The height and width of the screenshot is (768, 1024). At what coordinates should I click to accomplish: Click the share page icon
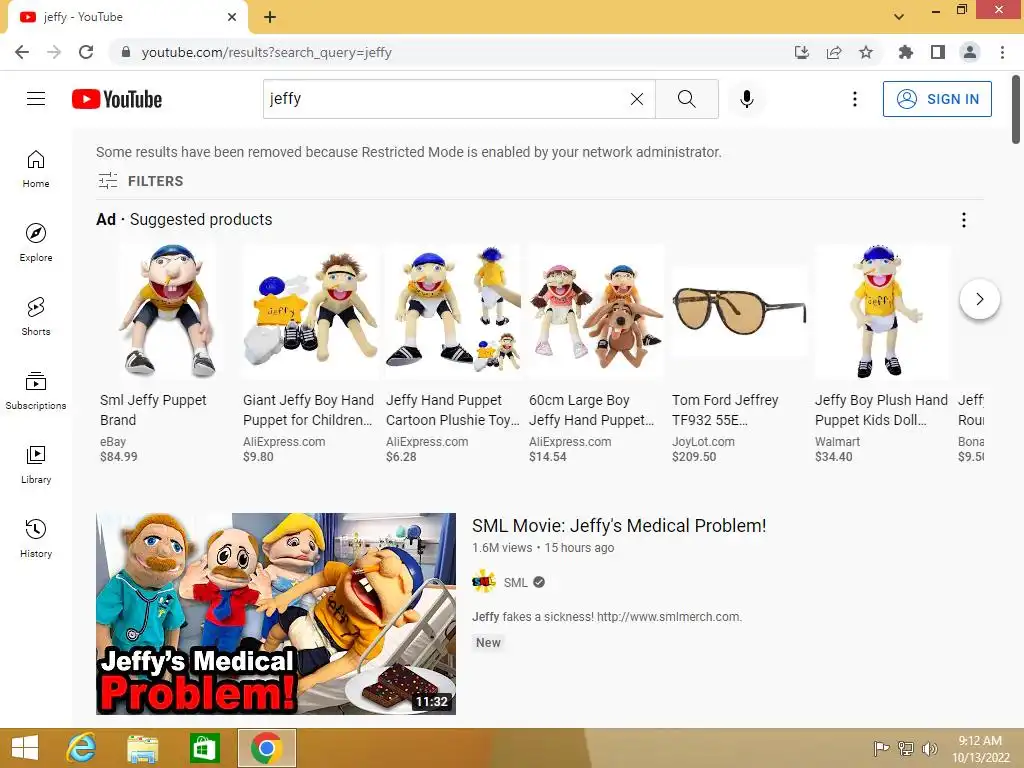coord(834,52)
